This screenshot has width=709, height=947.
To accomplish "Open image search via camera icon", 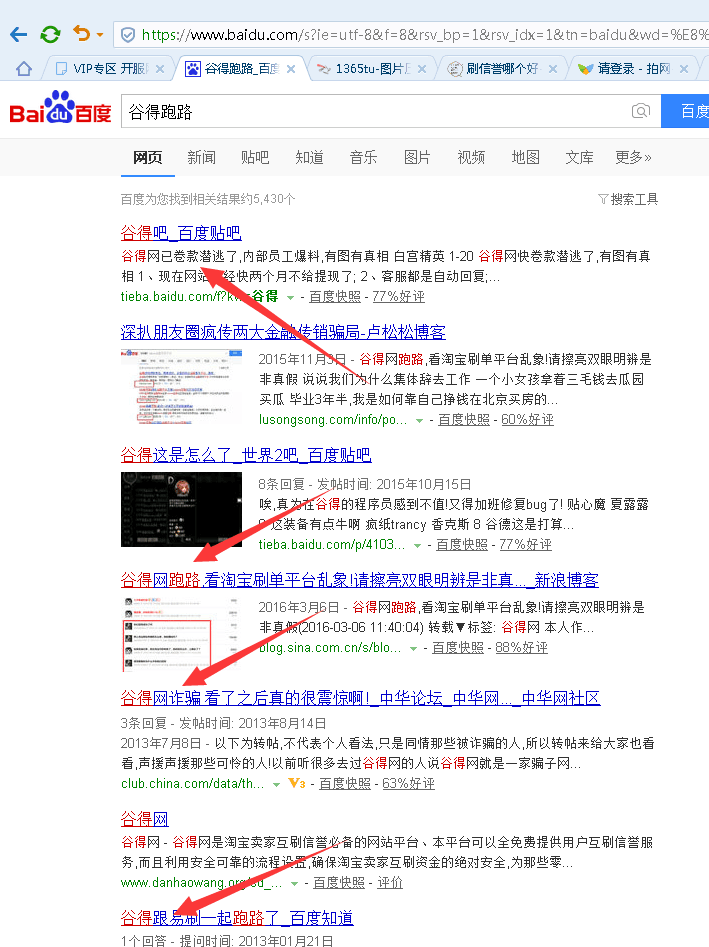I will [641, 111].
